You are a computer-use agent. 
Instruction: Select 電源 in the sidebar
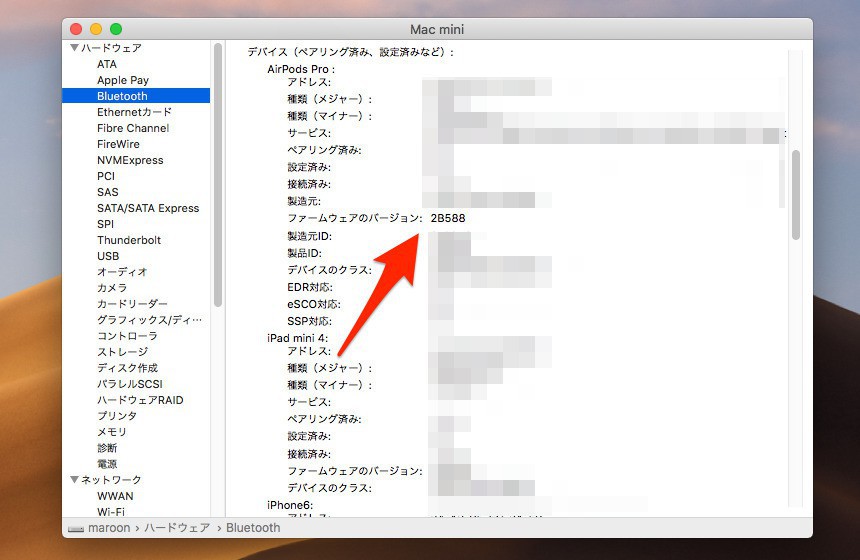[x=107, y=463]
